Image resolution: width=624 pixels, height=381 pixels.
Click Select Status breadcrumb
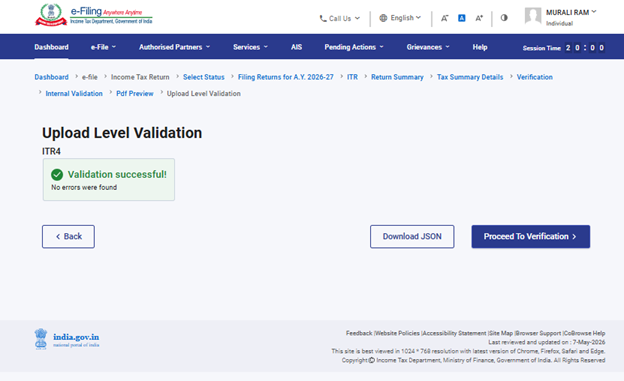click(204, 77)
